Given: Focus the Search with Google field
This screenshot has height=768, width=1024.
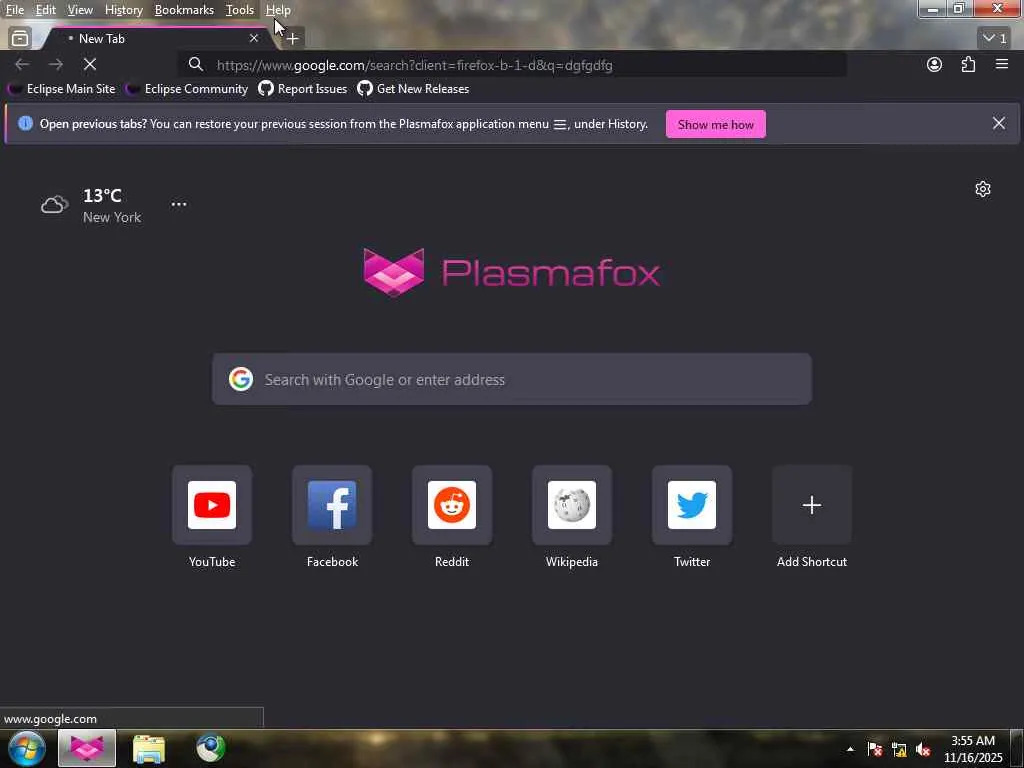Looking at the screenshot, I should point(512,379).
